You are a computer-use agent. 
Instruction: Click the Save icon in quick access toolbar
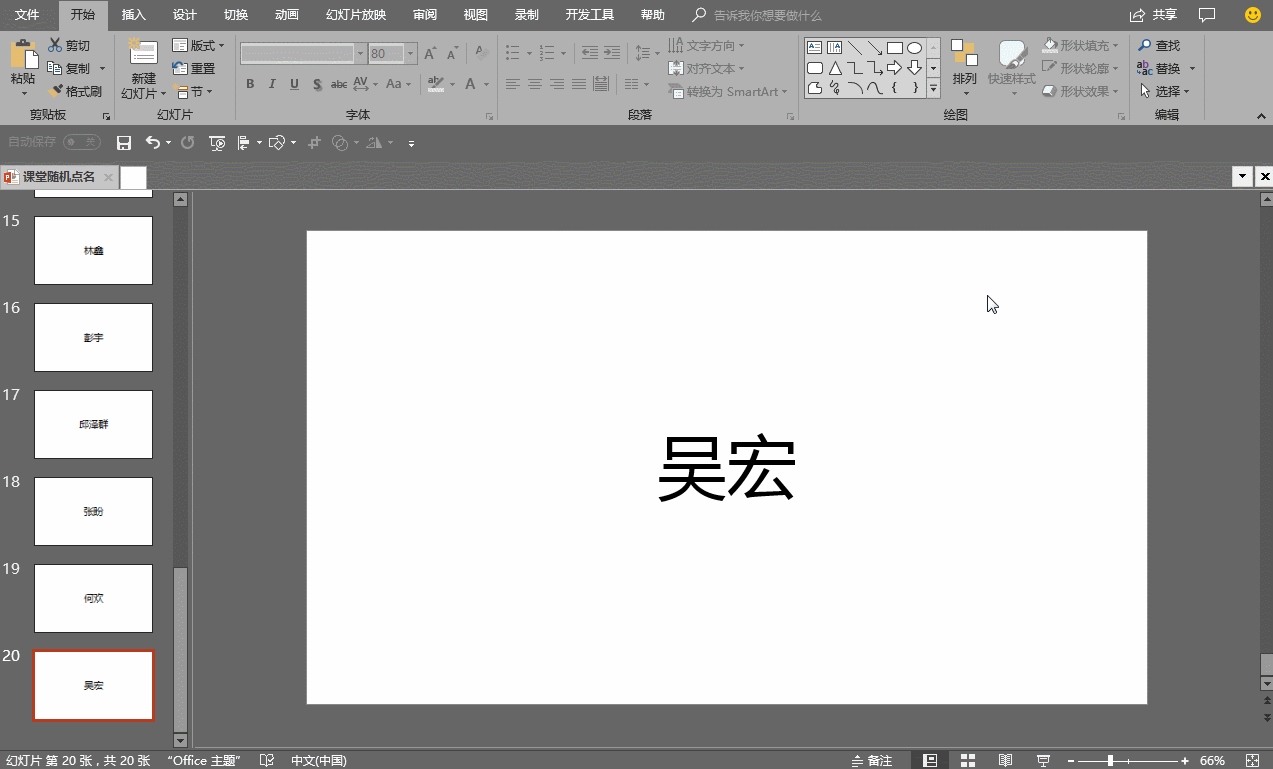[x=124, y=143]
